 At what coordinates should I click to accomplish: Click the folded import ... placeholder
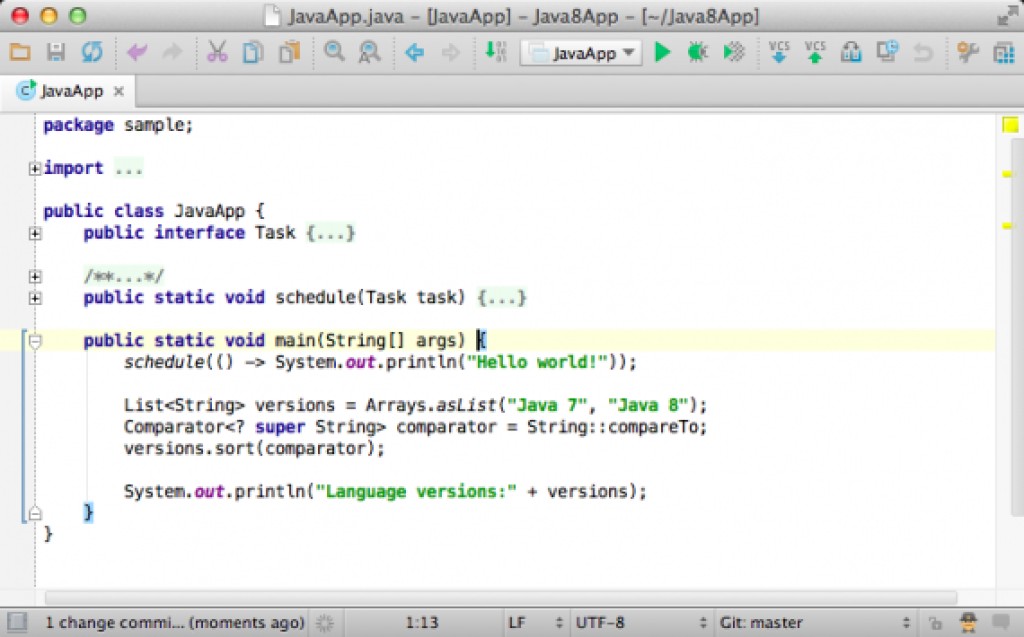point(129,169)
